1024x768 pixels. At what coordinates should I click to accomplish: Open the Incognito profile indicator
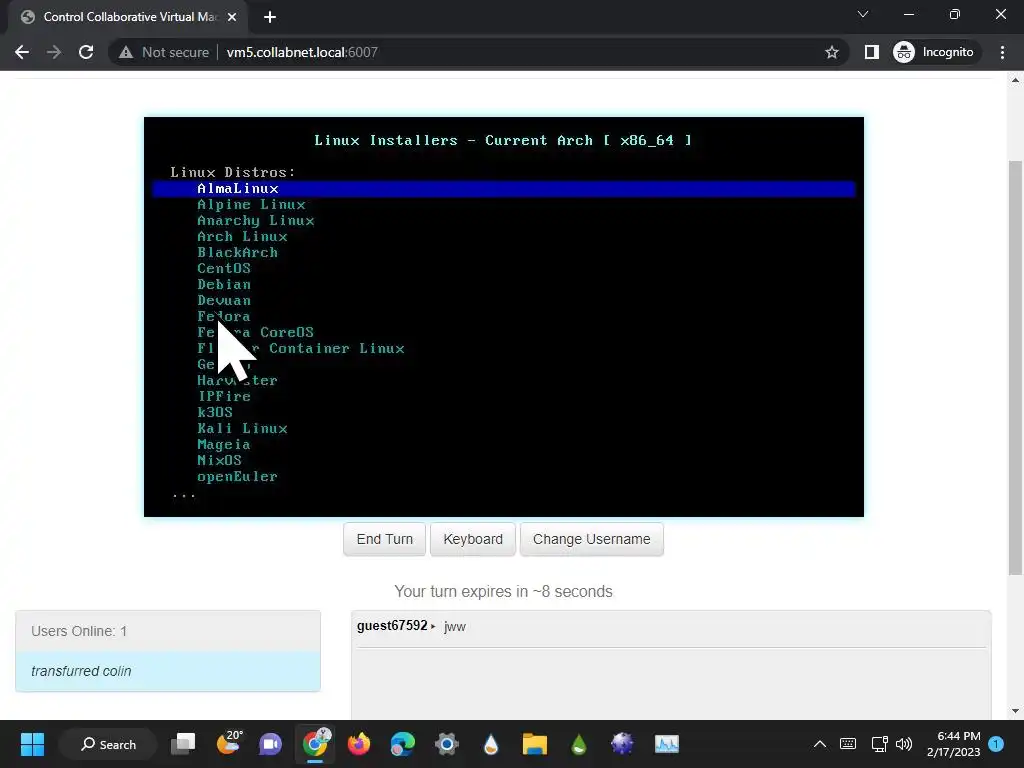click(934, 52)
